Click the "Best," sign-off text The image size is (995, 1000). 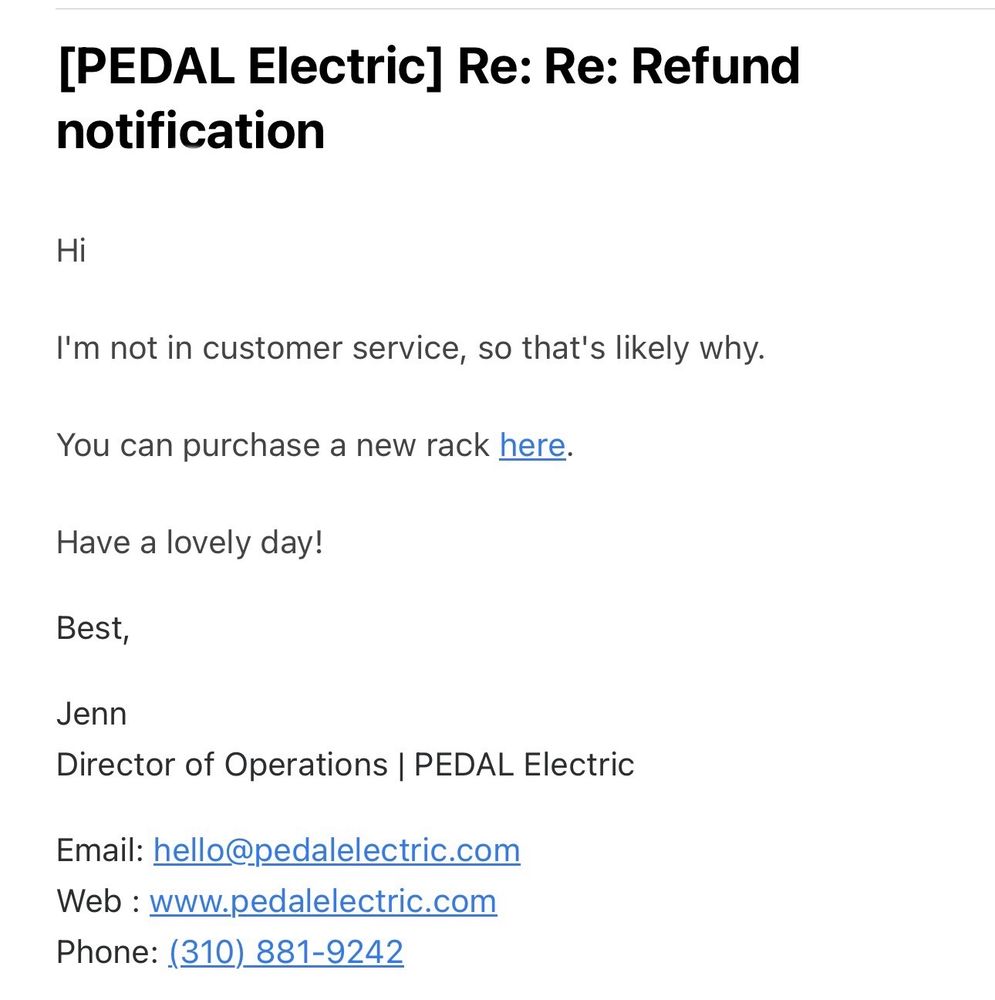[93, 628]
